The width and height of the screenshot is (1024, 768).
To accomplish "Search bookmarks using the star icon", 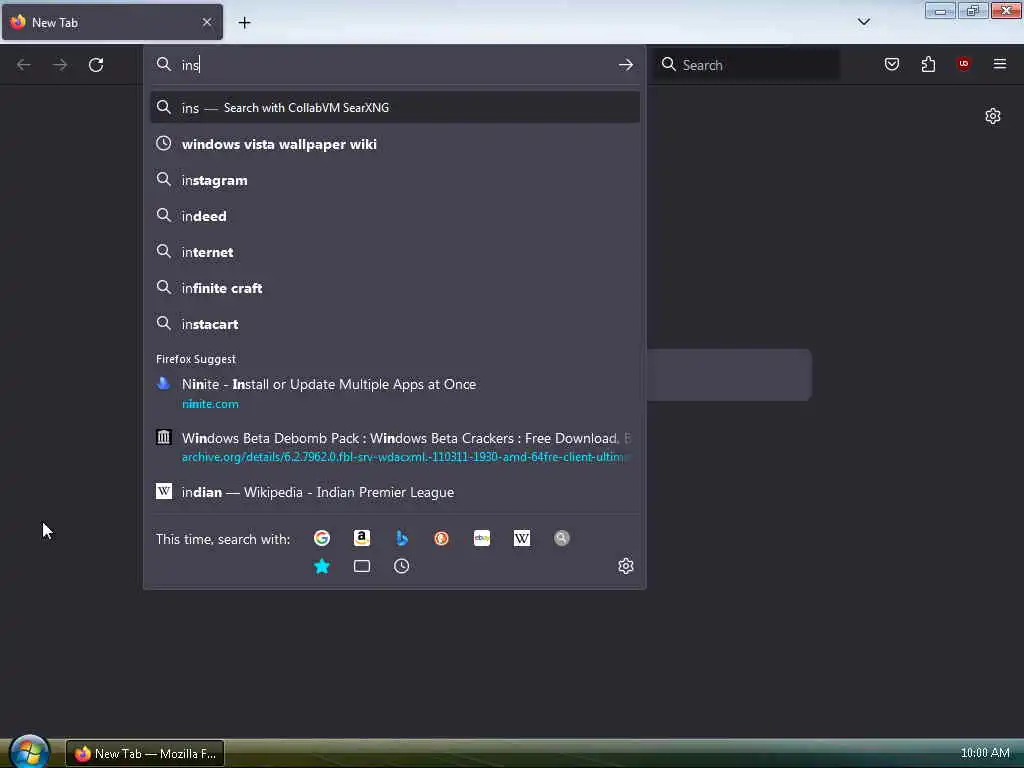I will click(x=321, y=566).
